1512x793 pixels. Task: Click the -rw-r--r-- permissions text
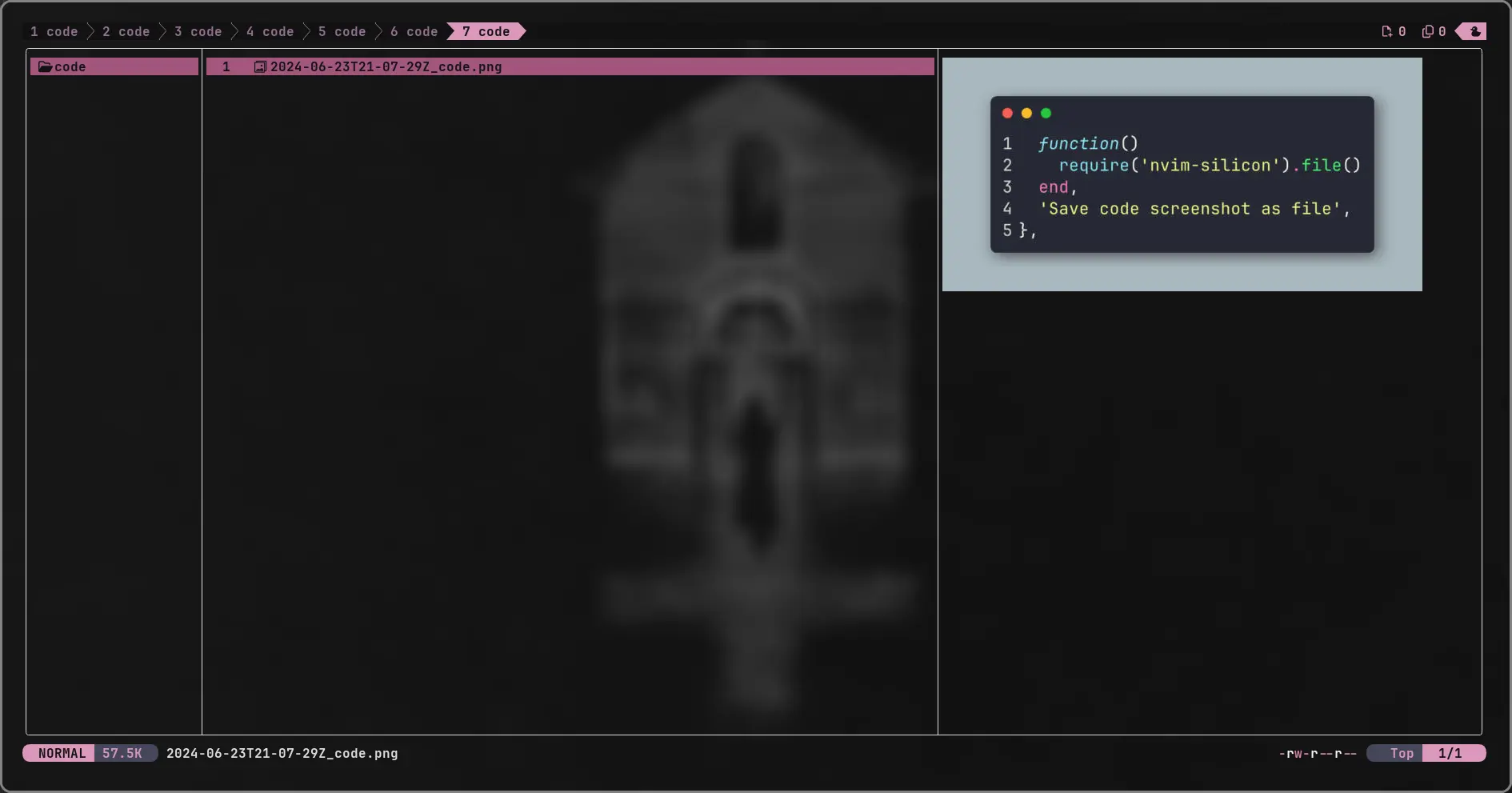tap(1318, 753)
